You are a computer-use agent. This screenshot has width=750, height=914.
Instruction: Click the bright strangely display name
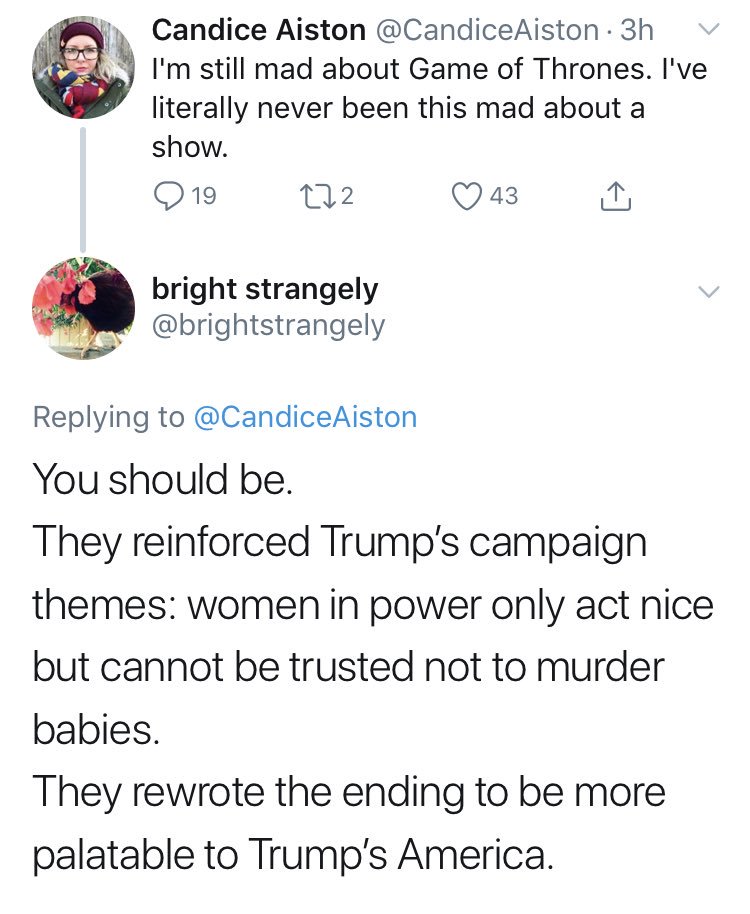pos(265,290)
